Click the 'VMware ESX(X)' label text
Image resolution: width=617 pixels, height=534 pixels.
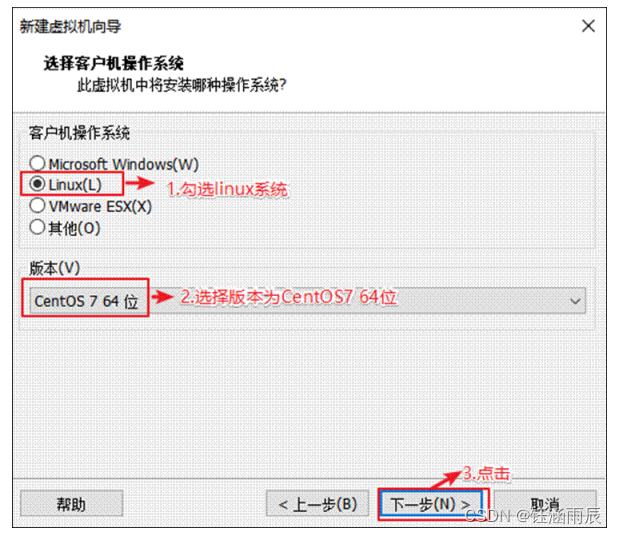pyautogui.click(x=100, y=206)
